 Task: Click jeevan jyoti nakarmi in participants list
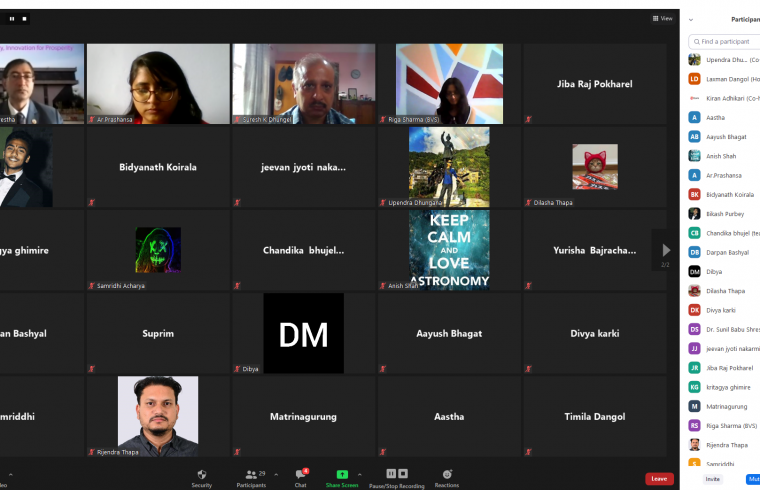click(724, 348)
